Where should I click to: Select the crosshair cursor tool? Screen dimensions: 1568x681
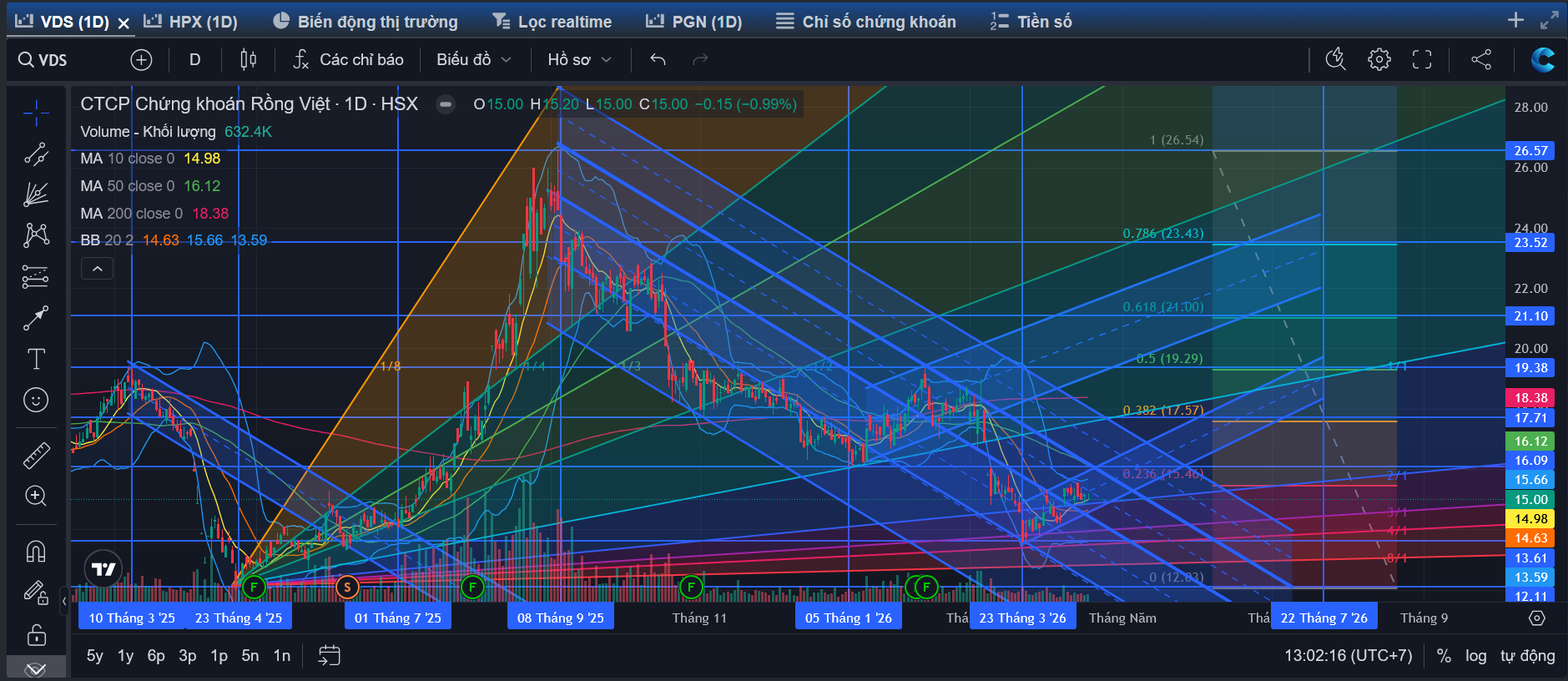(x=36, y=112)
